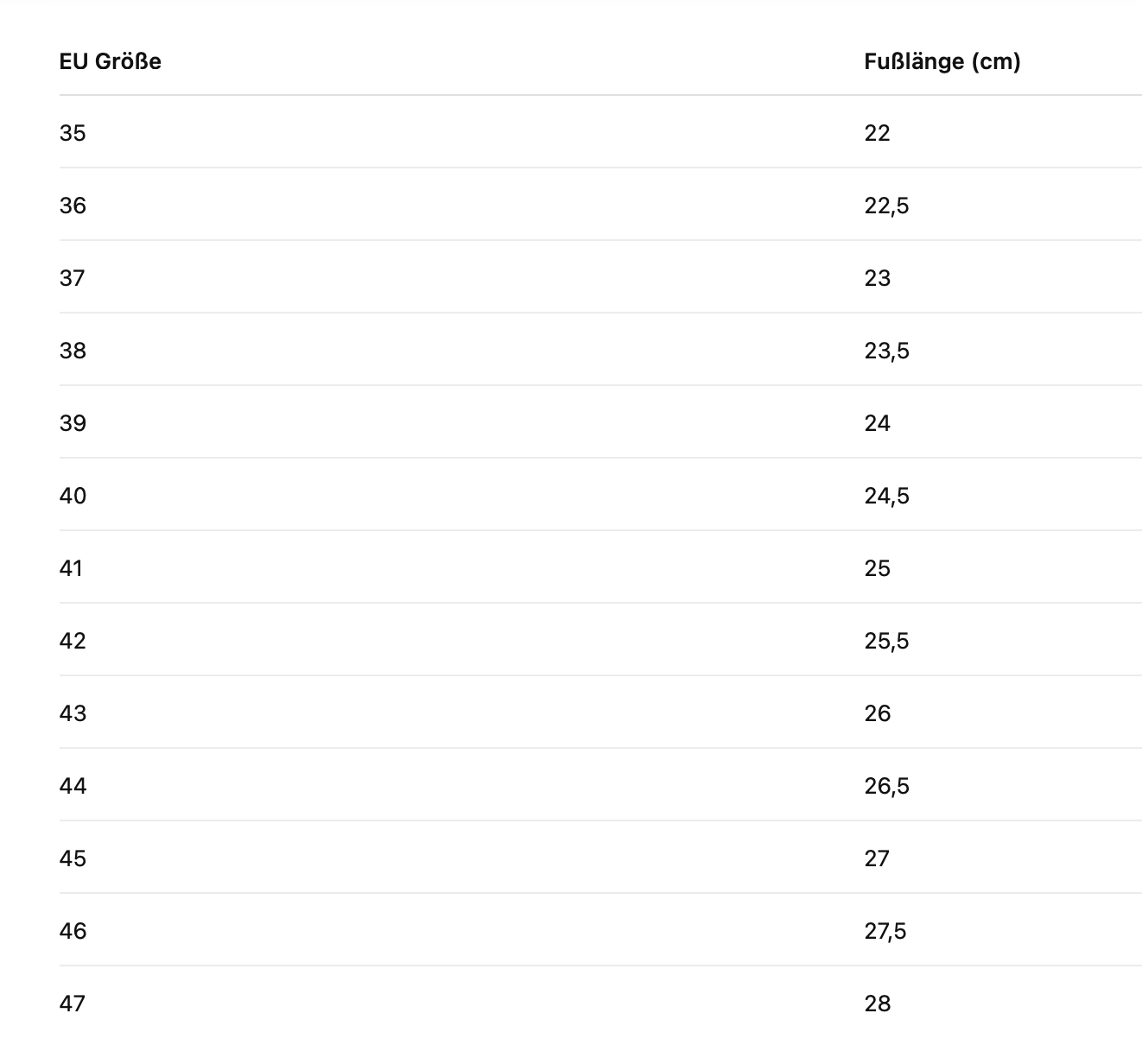Click the foot length value 24,5
1142x1064 pixels.
886,496
